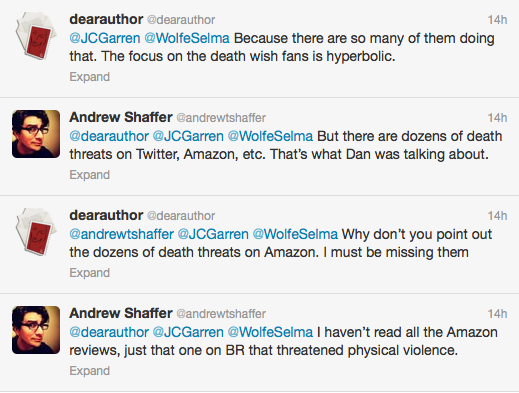Click dearauthor's card avatar in third tweet
The image size is (519, 393).
(x=36, y=232)
